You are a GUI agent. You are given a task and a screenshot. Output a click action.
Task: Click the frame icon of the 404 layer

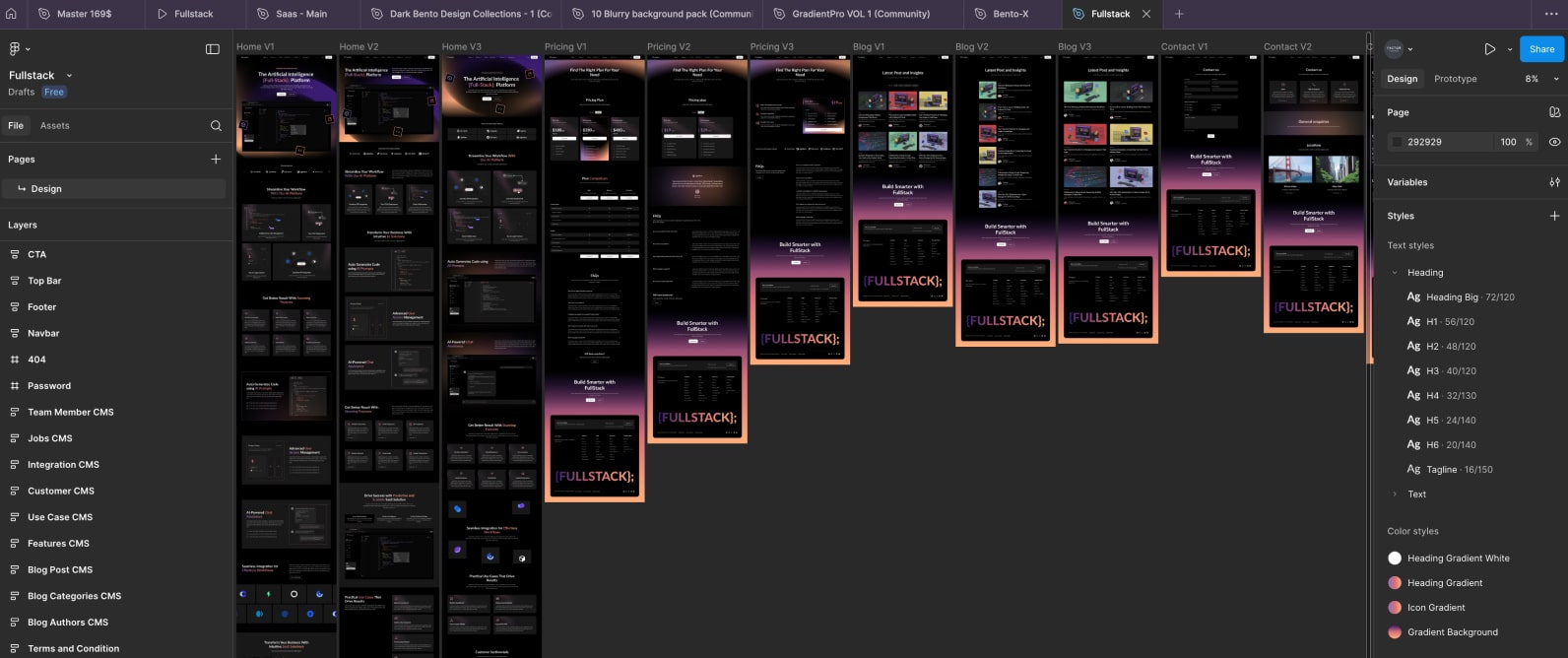tap(15, 360)
